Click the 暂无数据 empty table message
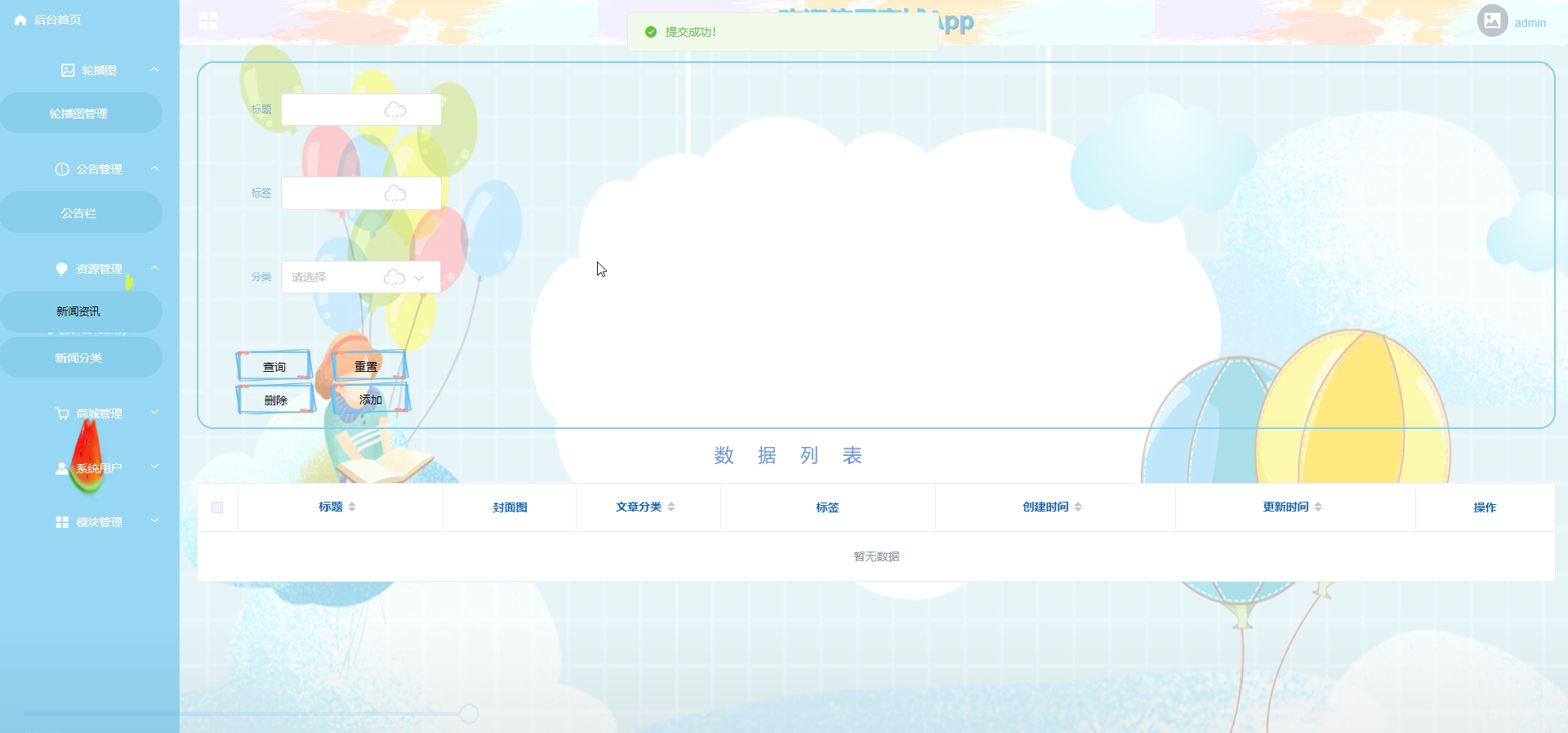 876,556
